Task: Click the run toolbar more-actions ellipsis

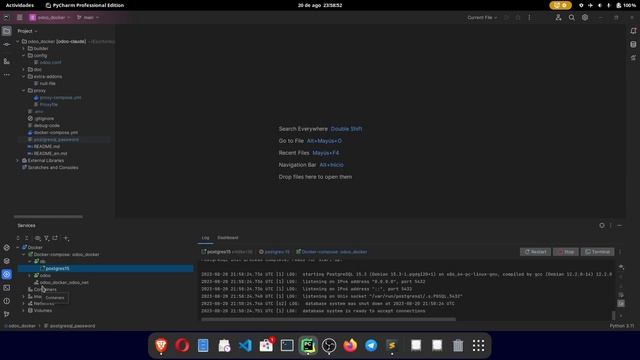Action: (x=529, y=18)
